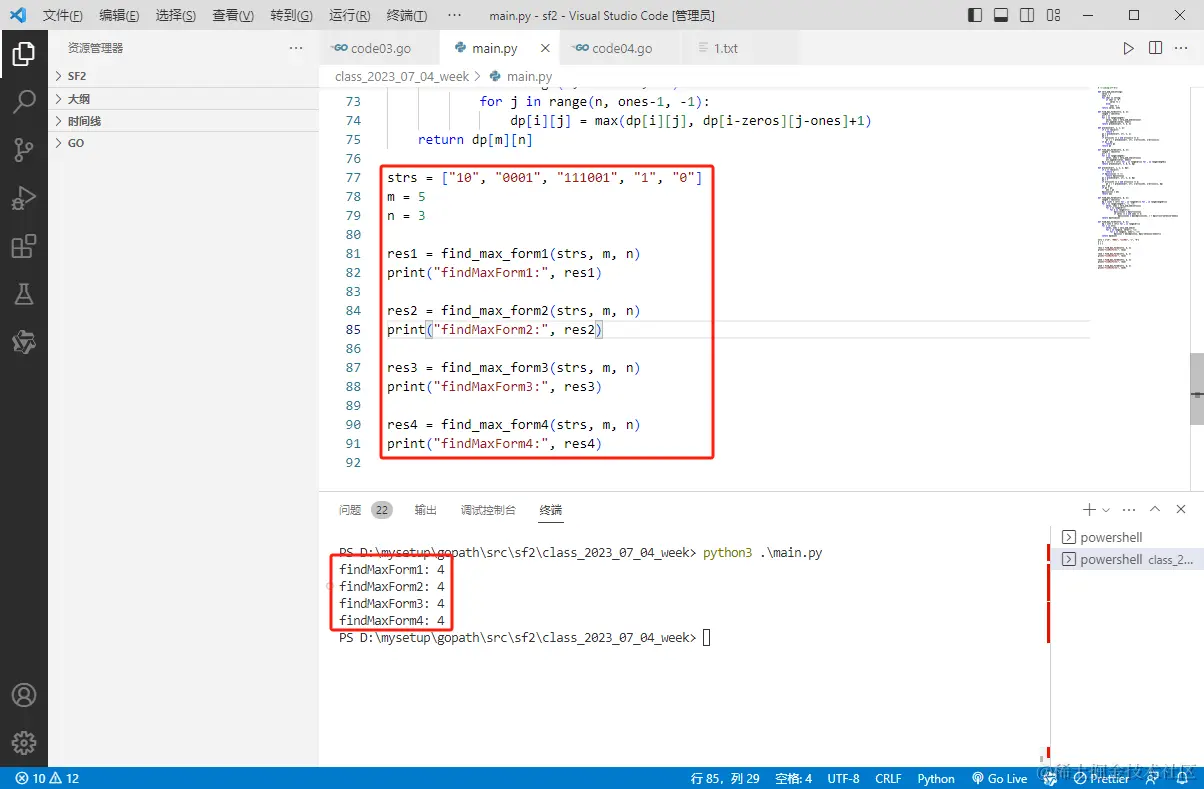Change indentation via 空格: 4
This screenshot has width=1204, height=789.
tap(794, 778)
